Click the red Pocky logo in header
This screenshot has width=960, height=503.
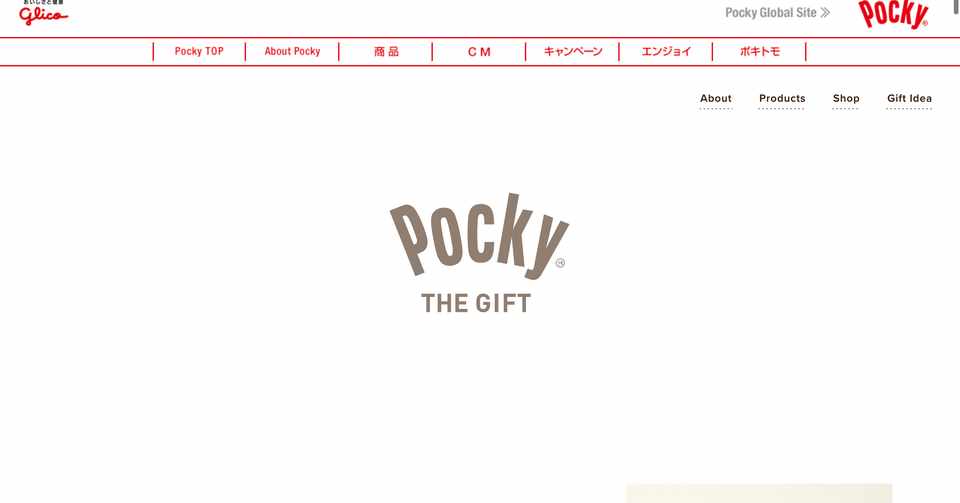pyautogui.click(x=893, y=14)
